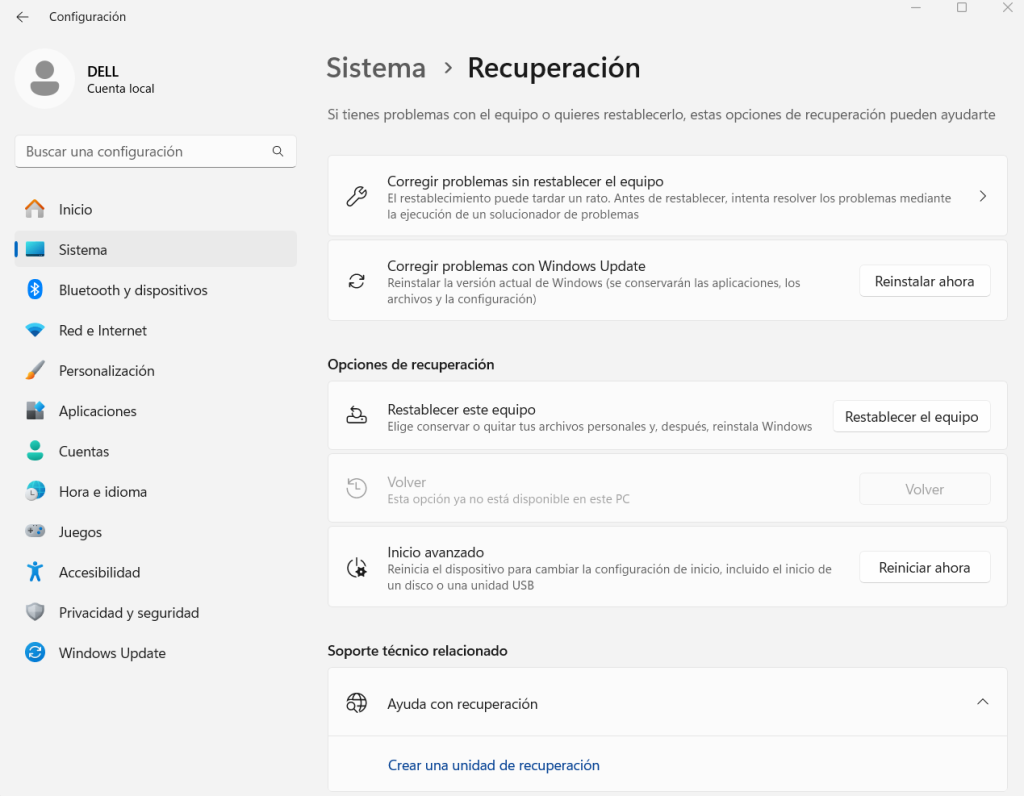The height and width of the screenshot is (796, 1024).
Task: Maximize the Configuración window
Action: point(961,8)
